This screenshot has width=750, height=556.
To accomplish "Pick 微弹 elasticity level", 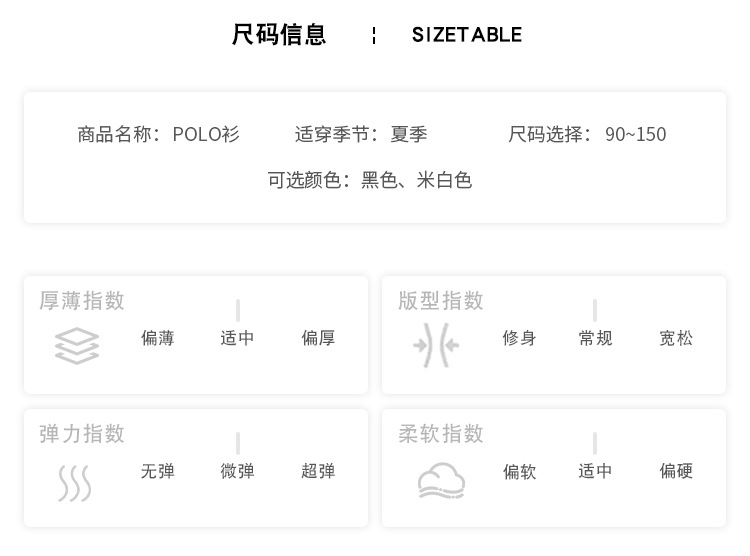I will click(x=237, y=471).
